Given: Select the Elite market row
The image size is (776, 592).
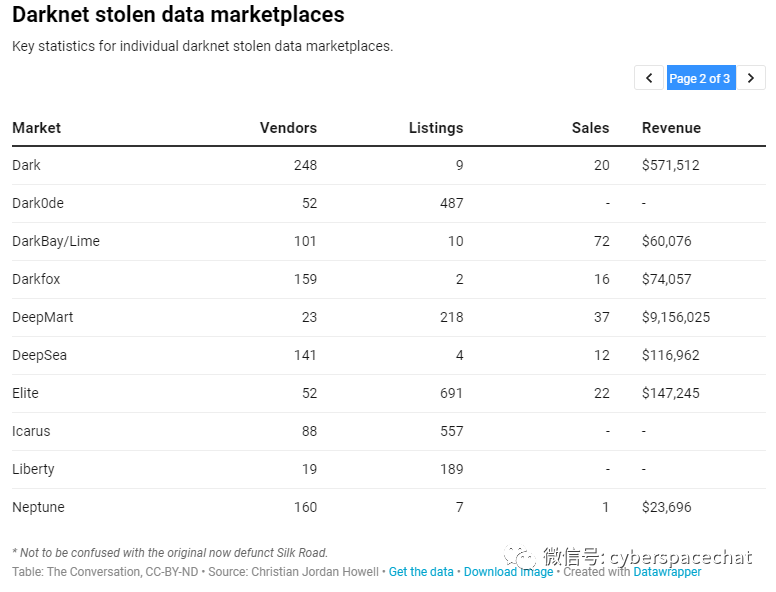Looking at the screenshot, I should pos(388,394).
